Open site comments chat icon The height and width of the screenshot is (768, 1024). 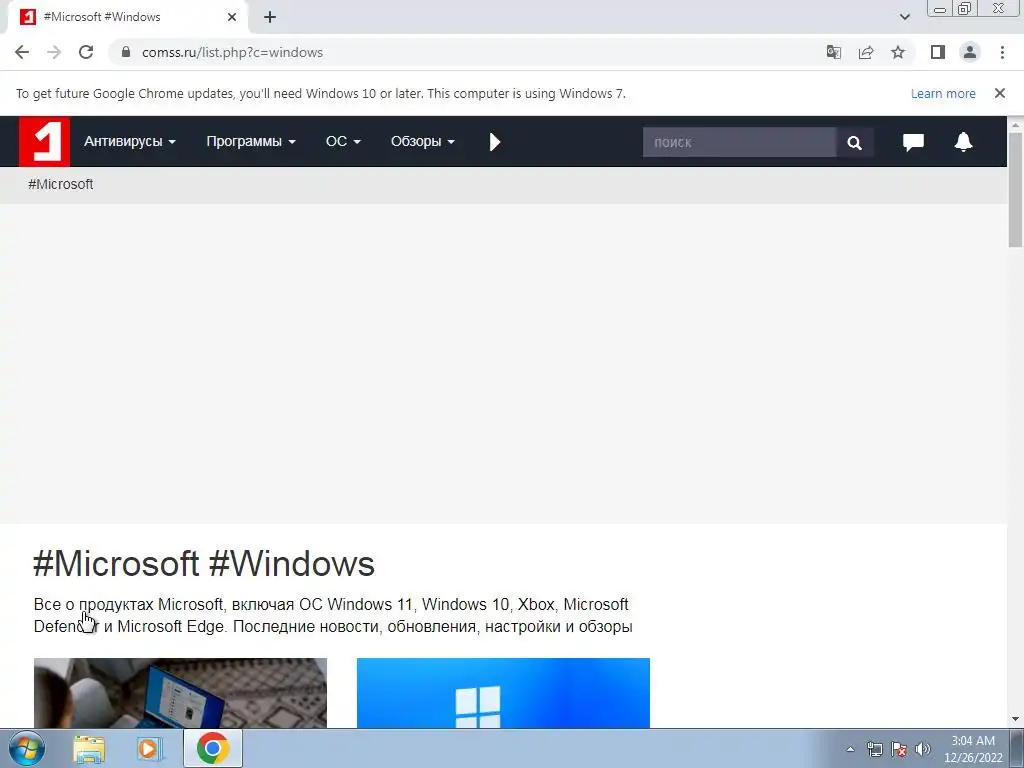(x=913, y=142)
